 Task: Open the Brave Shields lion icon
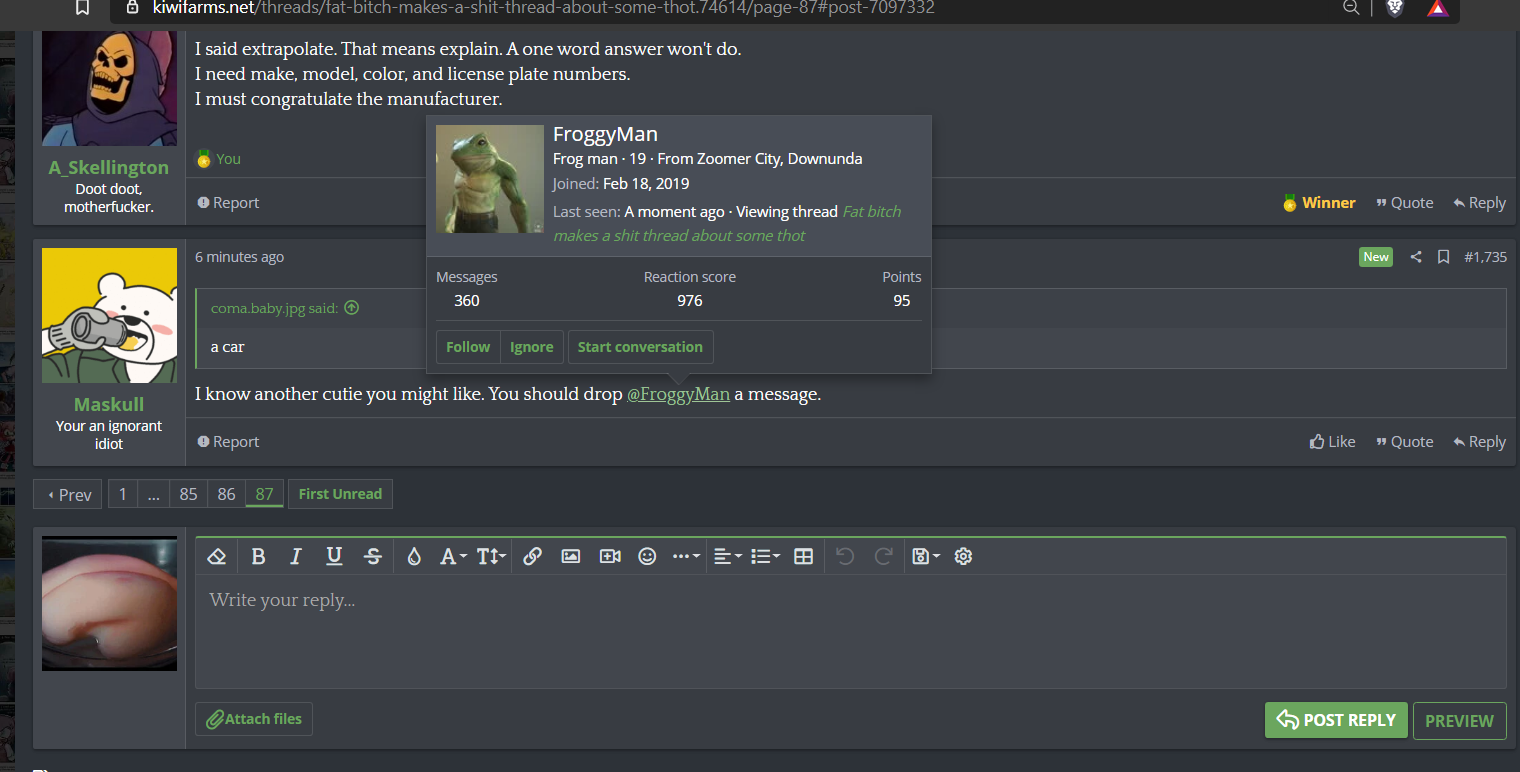point(1395,8)
